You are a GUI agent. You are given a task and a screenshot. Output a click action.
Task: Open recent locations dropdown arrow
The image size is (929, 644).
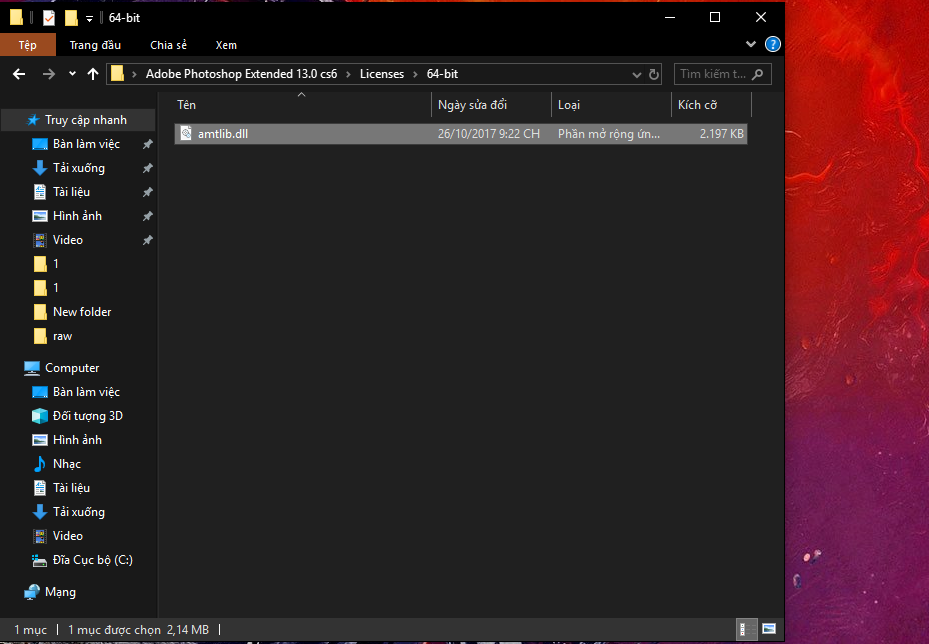pos(72,74)
